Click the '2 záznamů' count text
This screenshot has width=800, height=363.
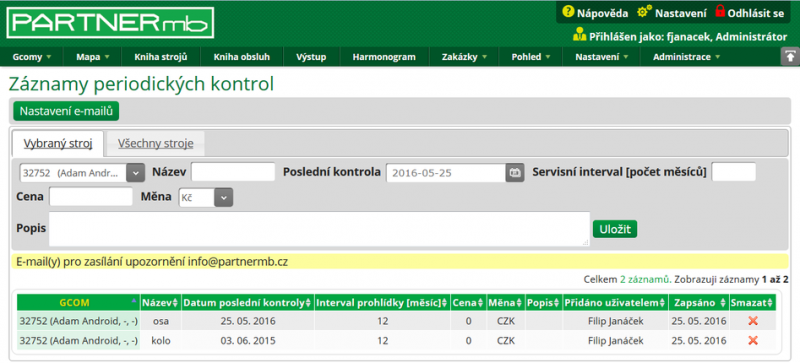(646, 279)
